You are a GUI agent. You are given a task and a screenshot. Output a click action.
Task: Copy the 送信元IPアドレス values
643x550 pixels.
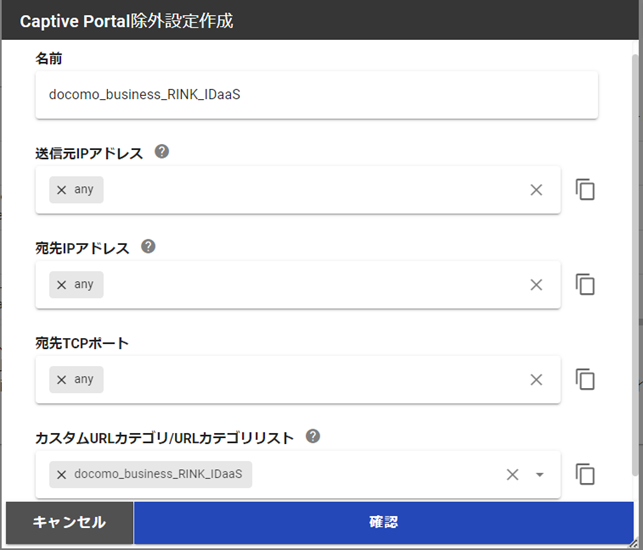(x=585, y=189)
